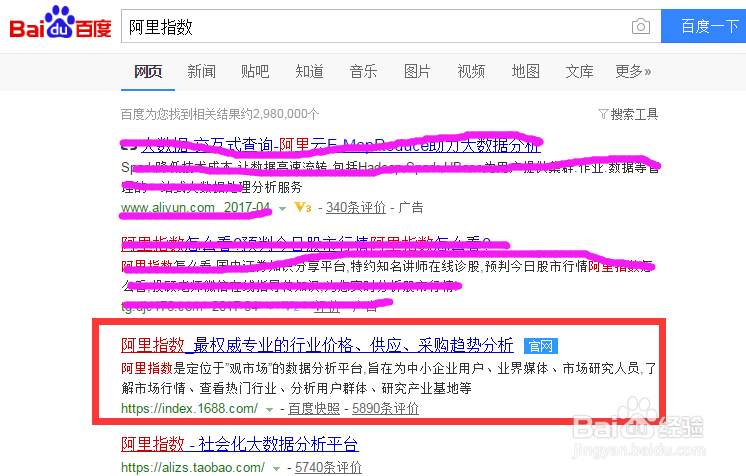Open the https://index.1688.com/ URL link
Image resolution: width=746 pixels, height=476 pixels.
click(189, 408)
